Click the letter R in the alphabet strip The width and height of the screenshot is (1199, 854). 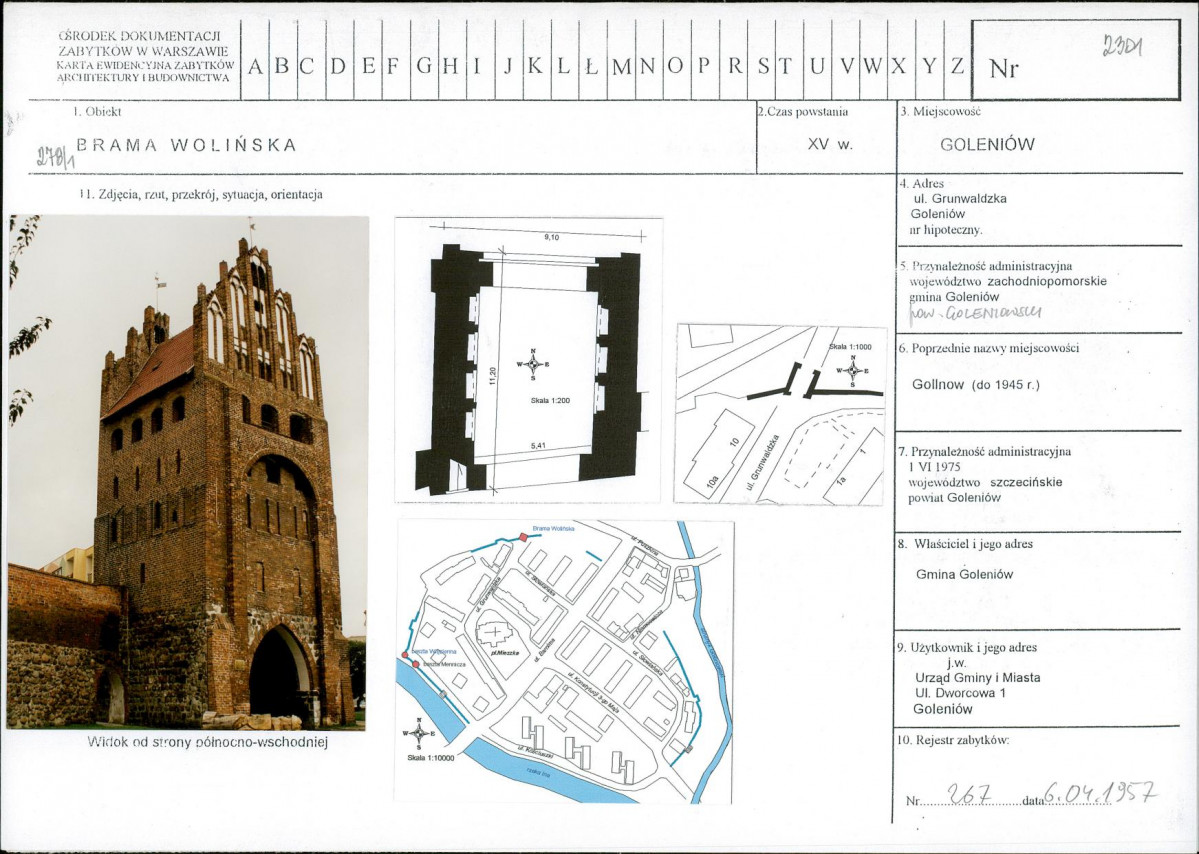click(734, 67)
